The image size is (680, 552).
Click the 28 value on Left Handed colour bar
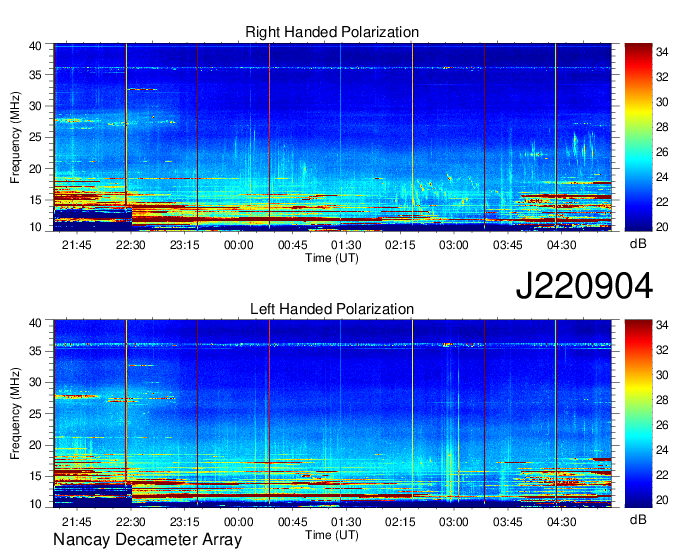(x=662, y=400)
